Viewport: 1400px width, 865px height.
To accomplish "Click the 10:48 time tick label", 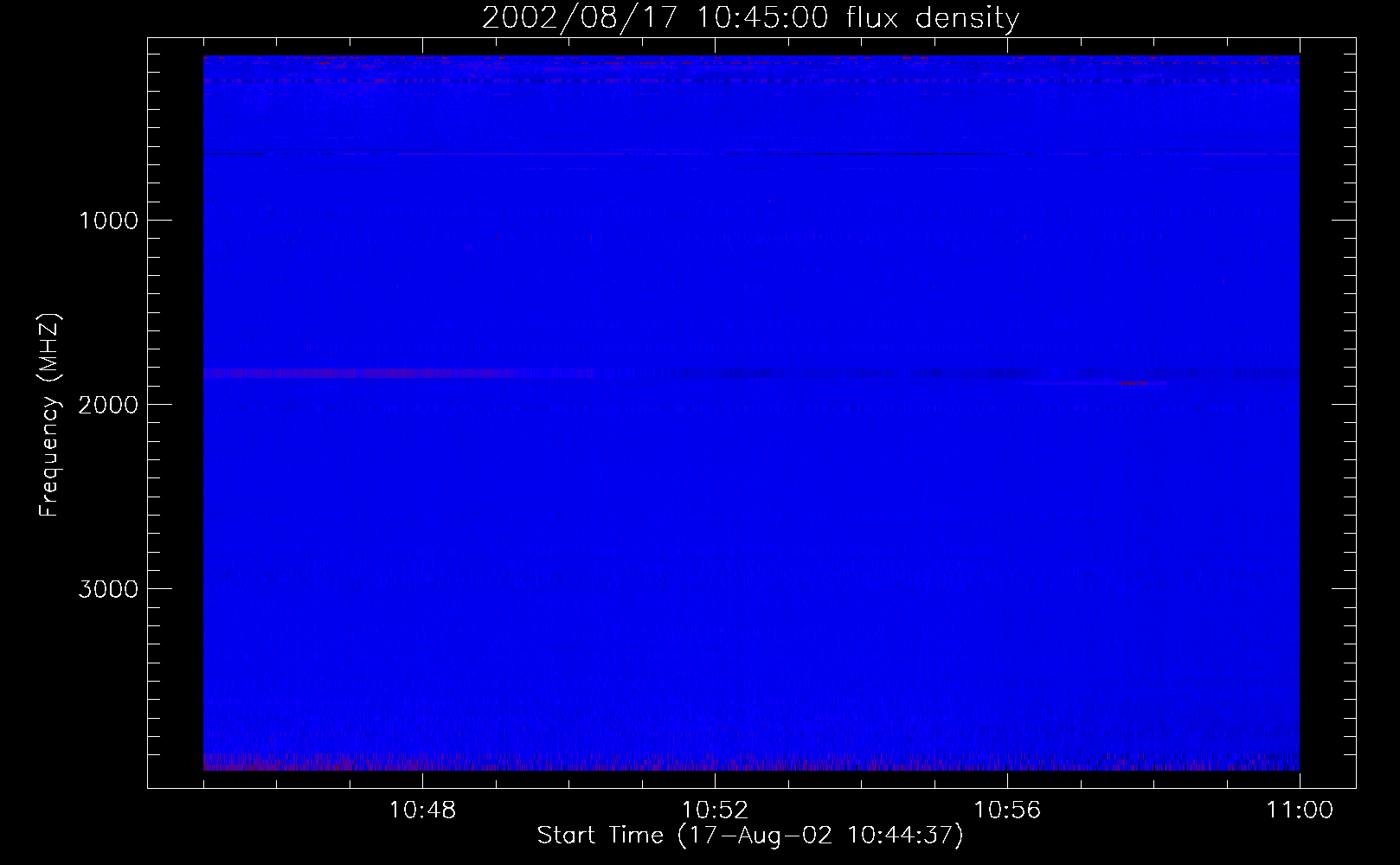I will pos(422,811).
